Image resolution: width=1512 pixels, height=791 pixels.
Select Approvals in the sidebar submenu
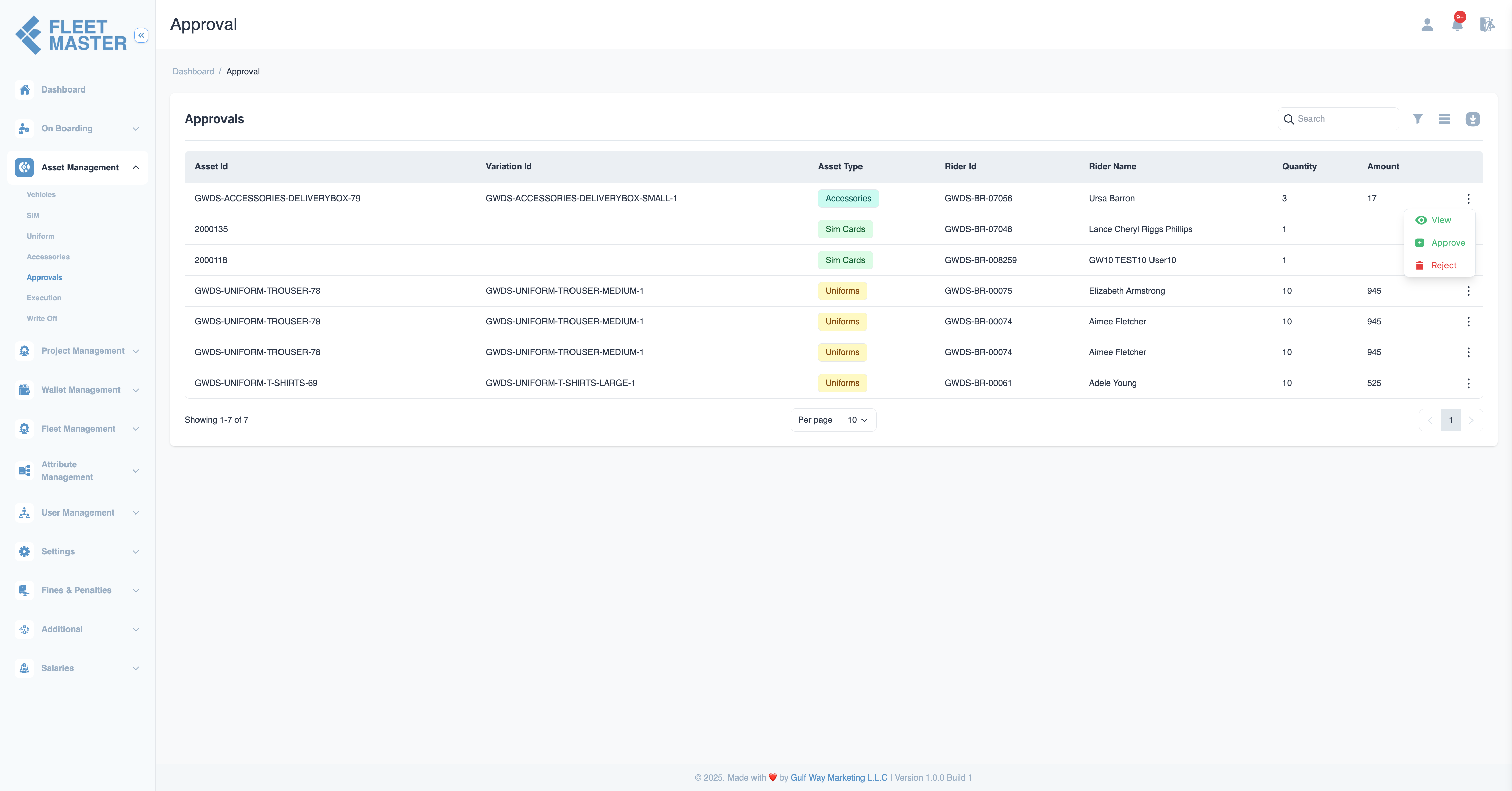coord(45,278)
